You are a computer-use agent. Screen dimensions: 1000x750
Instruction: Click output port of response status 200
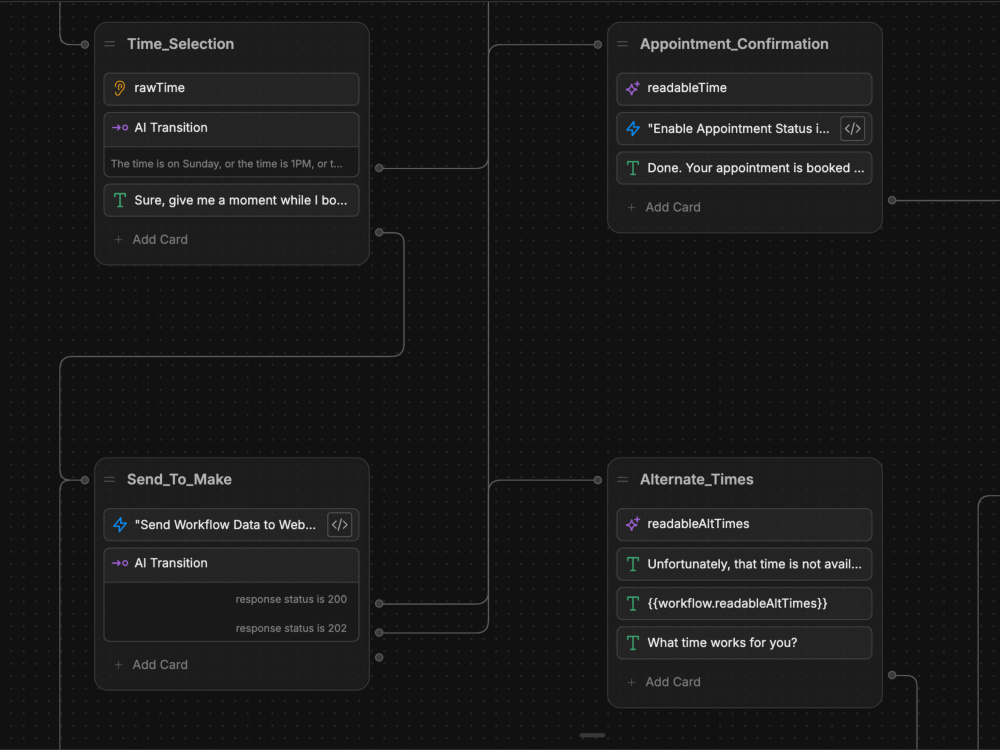[x=379, y=603]
